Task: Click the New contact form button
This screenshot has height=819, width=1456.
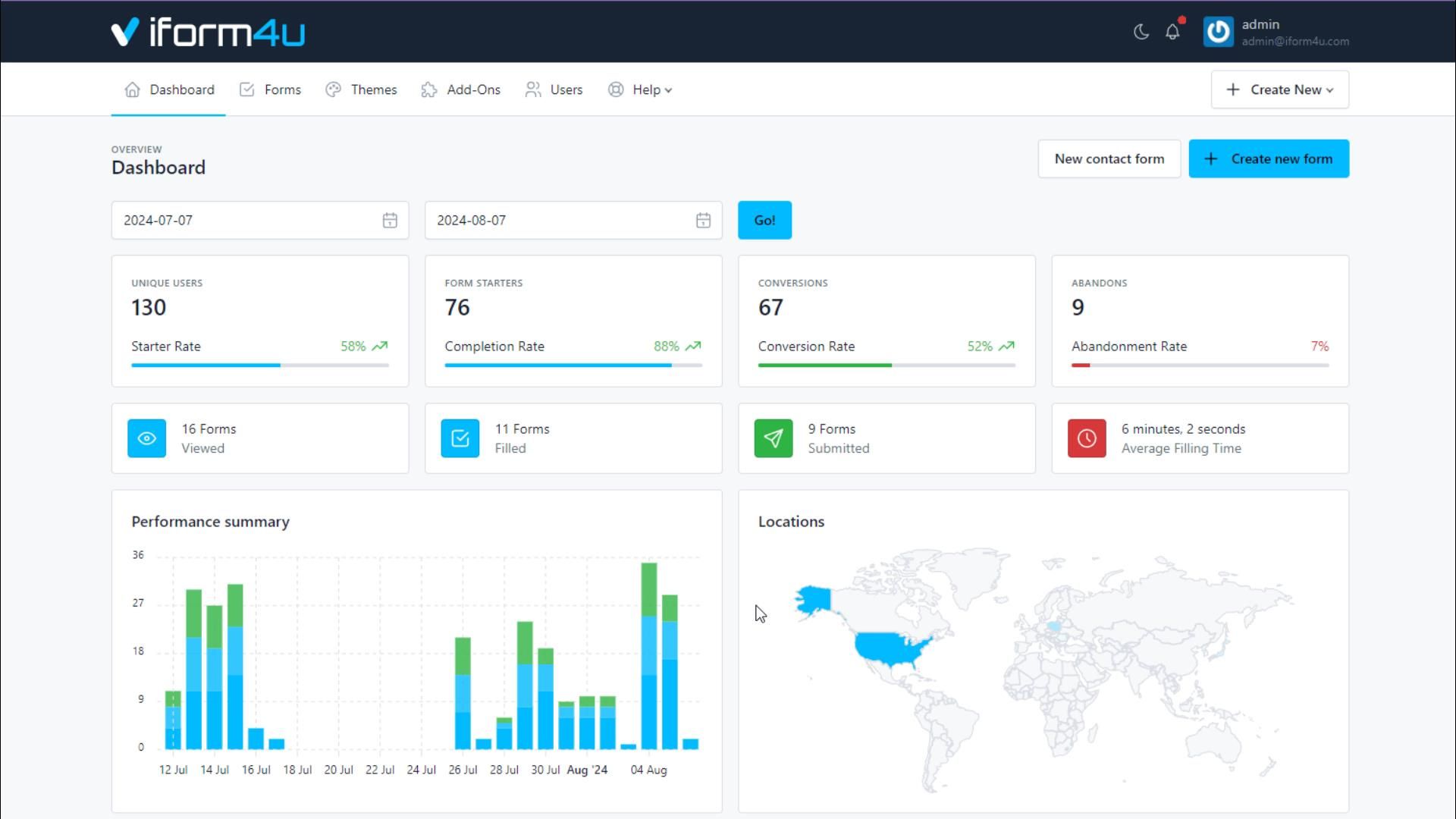Action: click(1109, 158)
